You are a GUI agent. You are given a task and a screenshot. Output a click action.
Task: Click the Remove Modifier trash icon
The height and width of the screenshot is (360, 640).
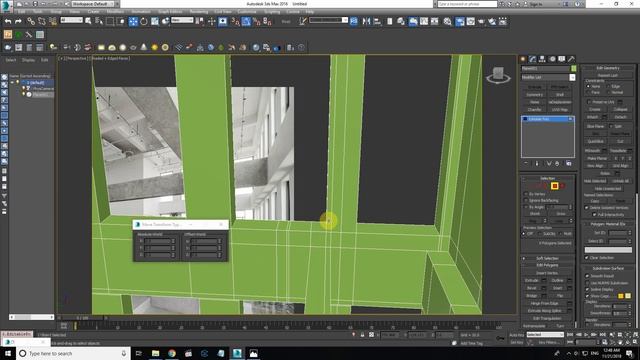pyautogui.click(x=557, y=163)
